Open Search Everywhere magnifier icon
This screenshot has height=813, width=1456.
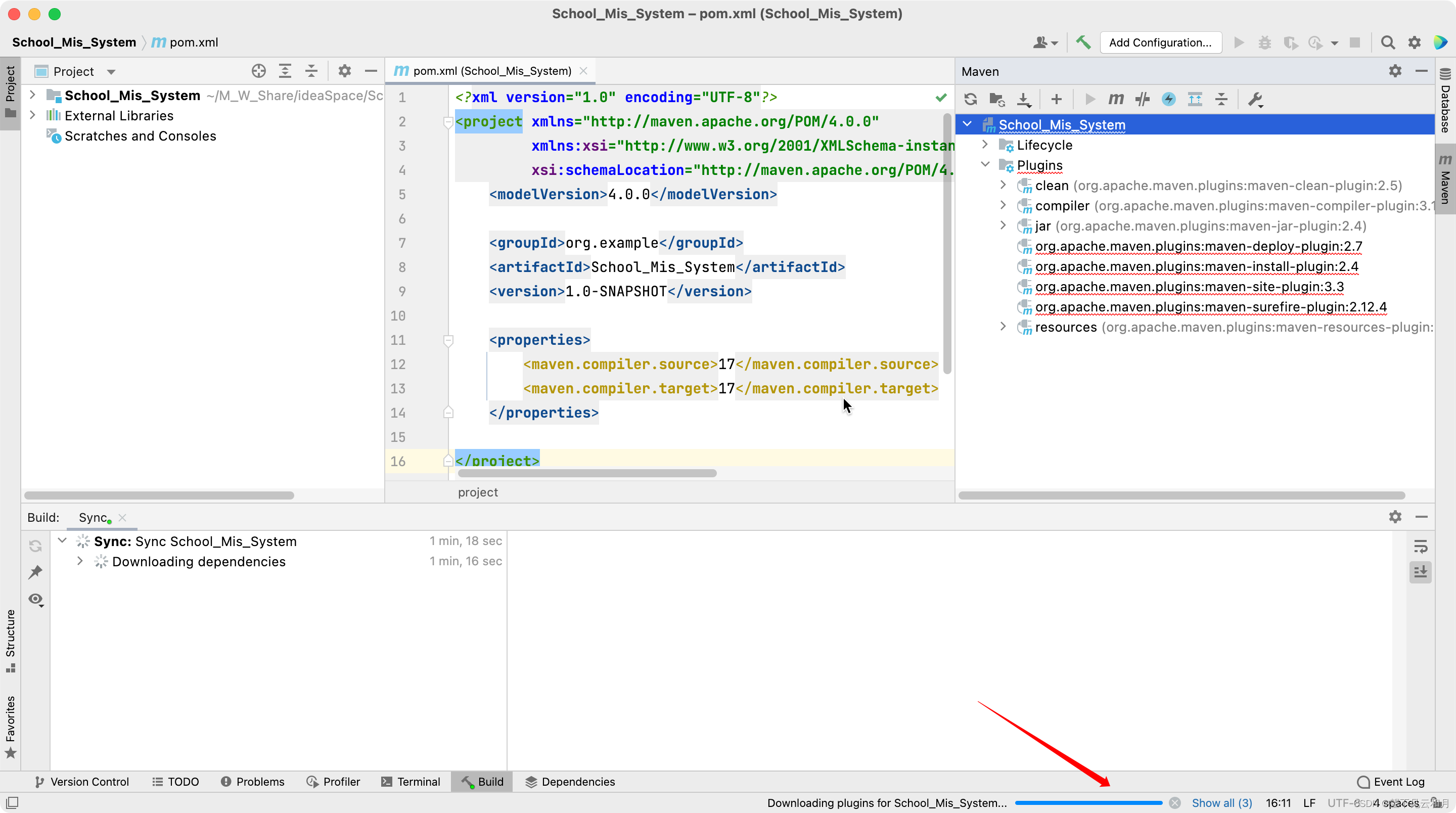pos(1388,42)
